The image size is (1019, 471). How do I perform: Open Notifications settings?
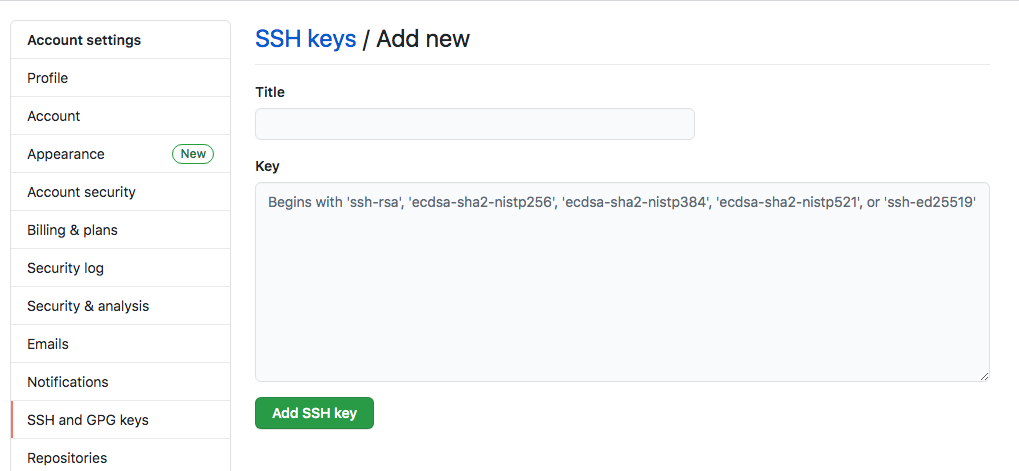(x=121, y=382)
